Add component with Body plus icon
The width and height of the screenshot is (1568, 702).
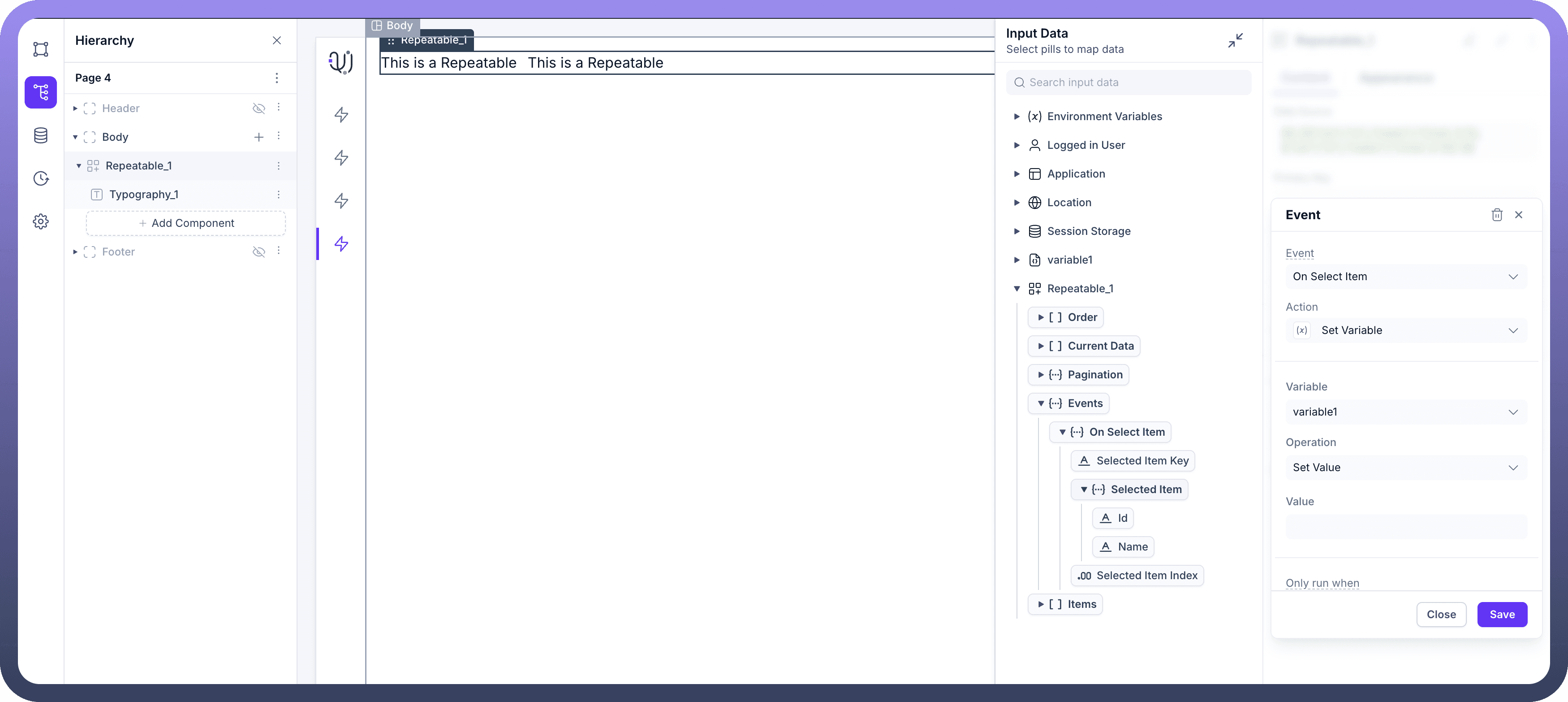pyautogui.click(x=258, y=137)
